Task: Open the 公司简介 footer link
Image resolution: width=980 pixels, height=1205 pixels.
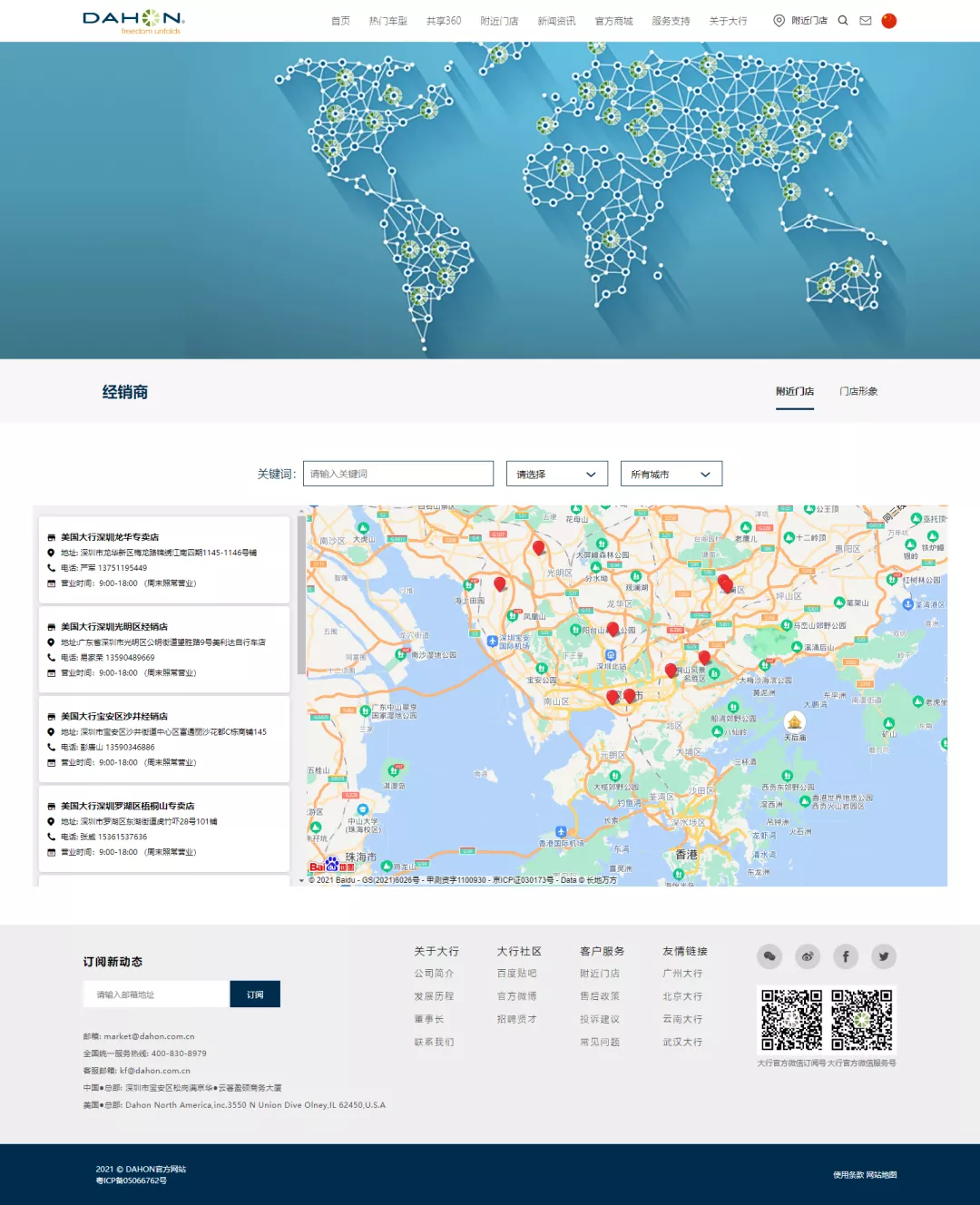Action: (434, 974)
